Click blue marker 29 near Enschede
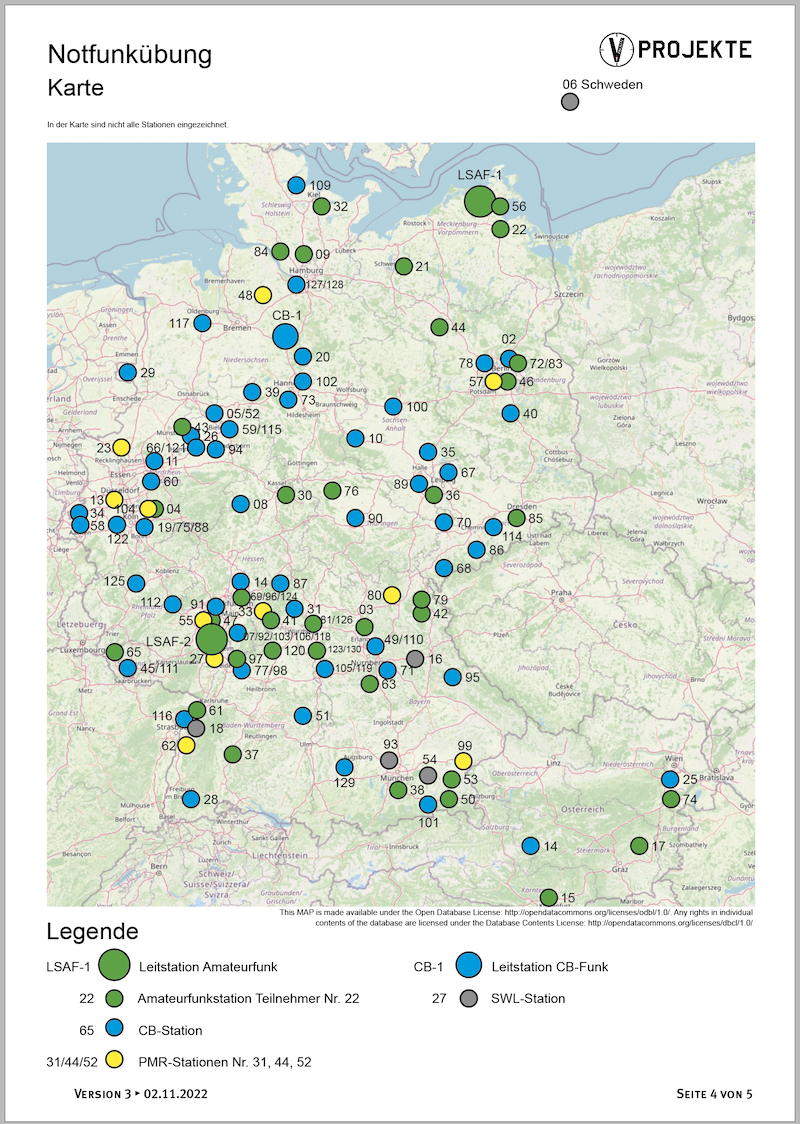This screenshot has width=800, height=1124. [x=127, y=372]
